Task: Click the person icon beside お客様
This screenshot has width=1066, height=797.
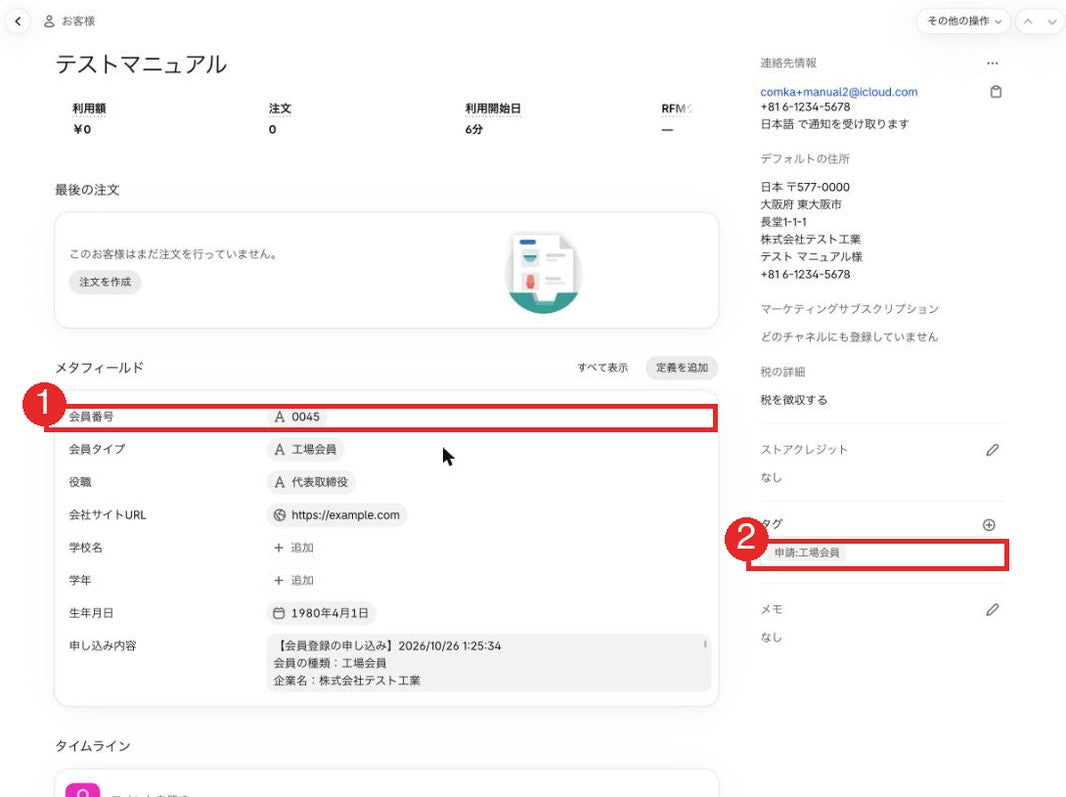Action: 49,21
